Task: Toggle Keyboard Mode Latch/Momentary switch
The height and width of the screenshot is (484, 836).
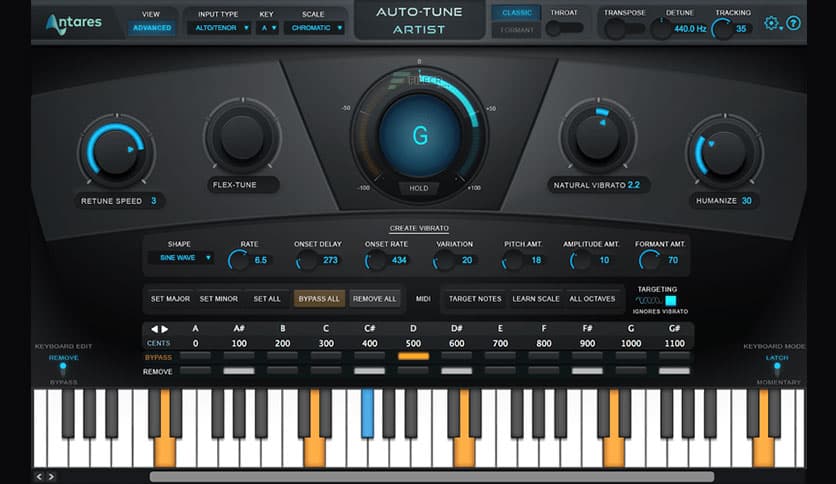Action: click(777, 369)
